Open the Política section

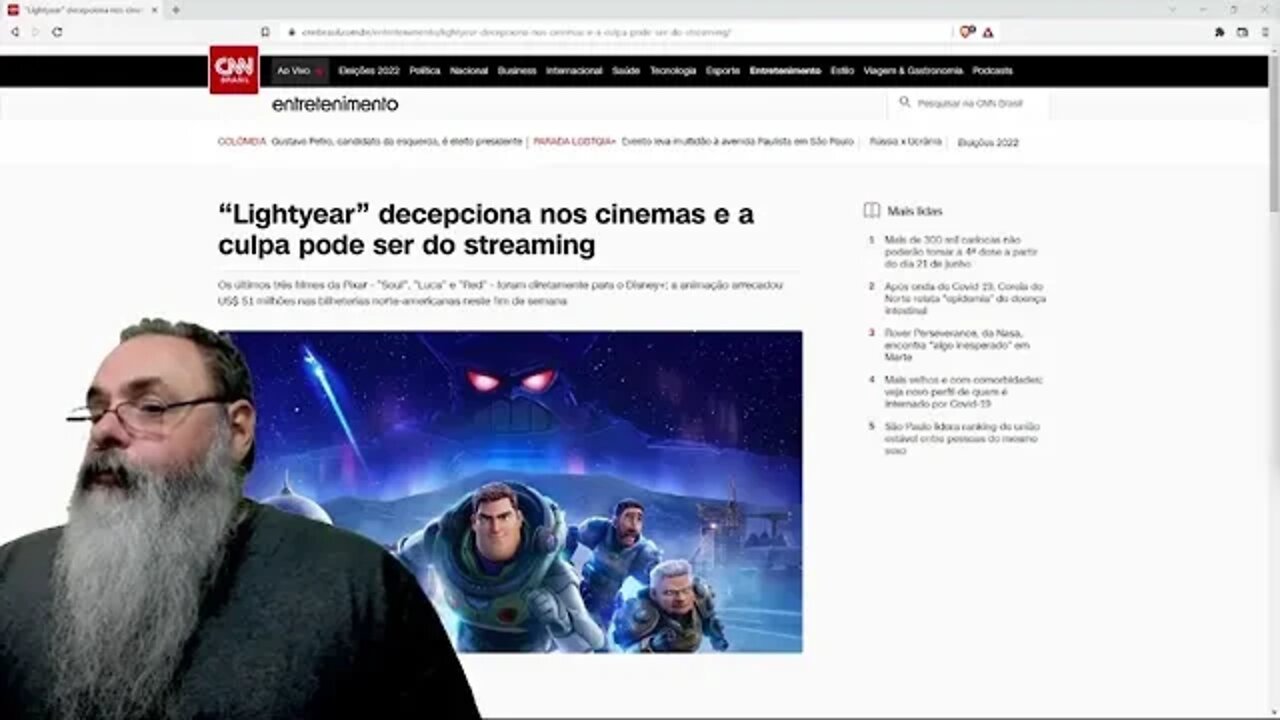(x=424, y=71)
